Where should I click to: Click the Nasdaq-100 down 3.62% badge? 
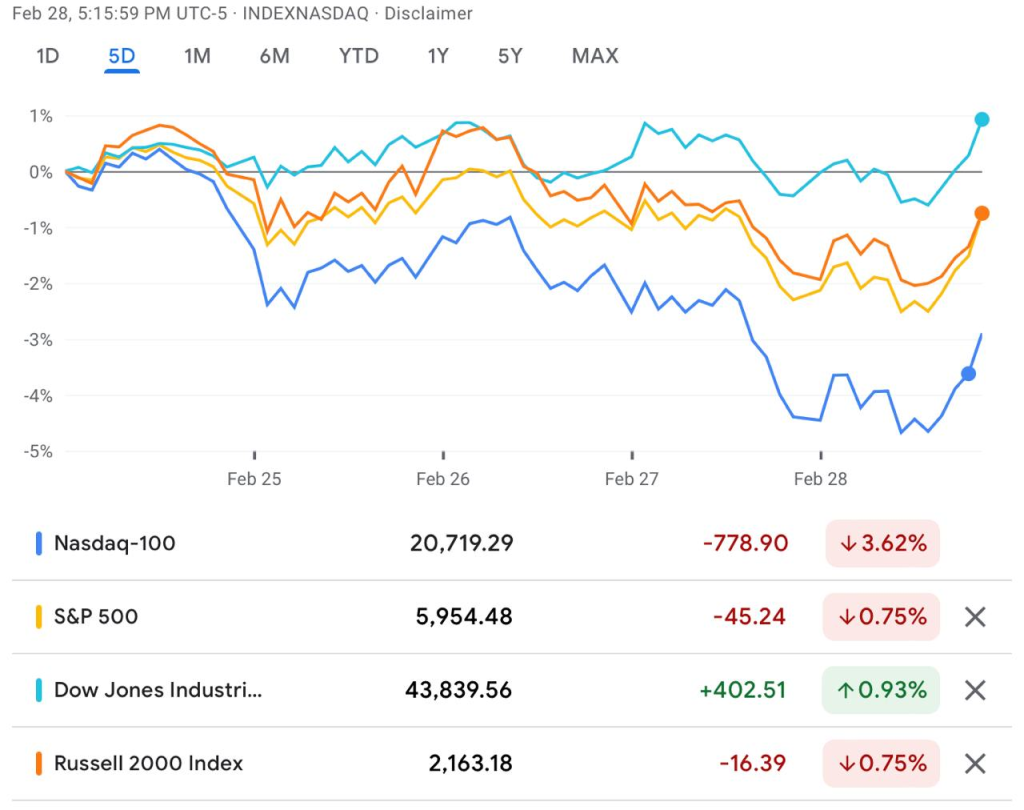click(882, 544)
